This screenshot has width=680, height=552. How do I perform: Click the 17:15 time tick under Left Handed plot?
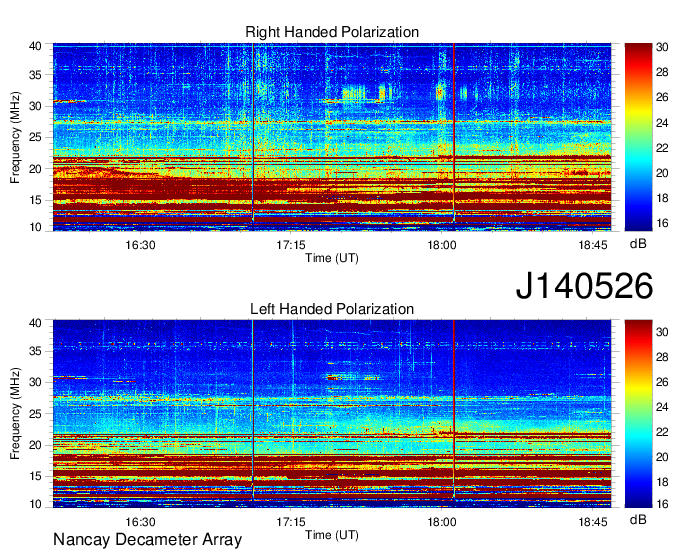click(291, 522)
